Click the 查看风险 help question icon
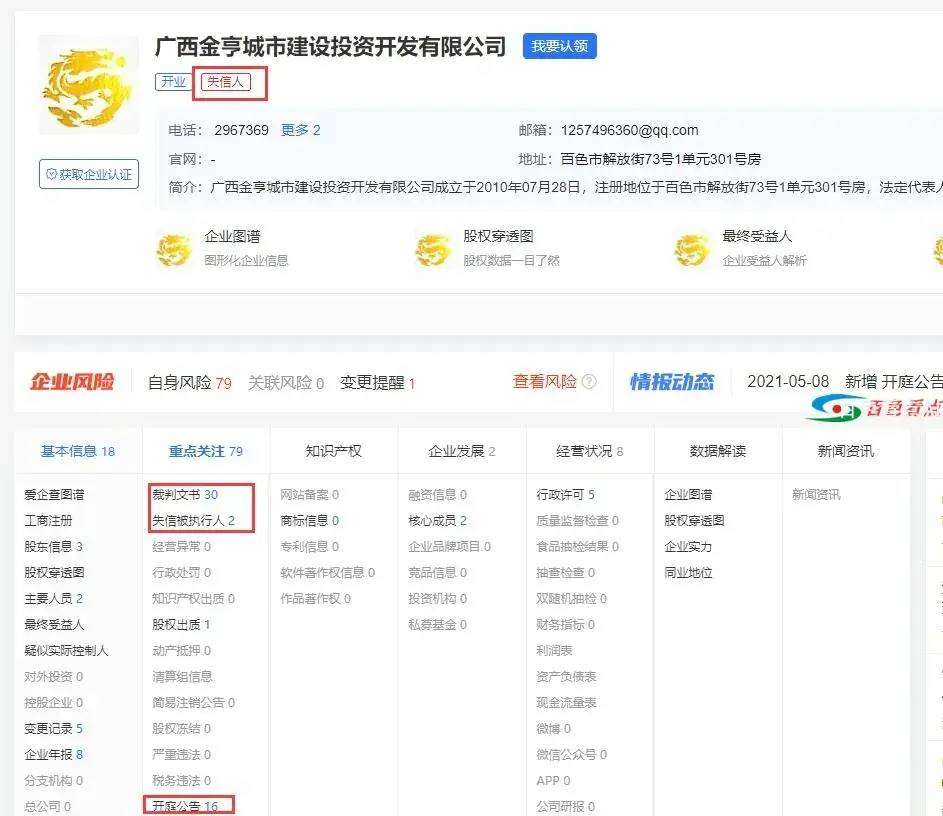The image size is (943, 816). click(590, 382)
